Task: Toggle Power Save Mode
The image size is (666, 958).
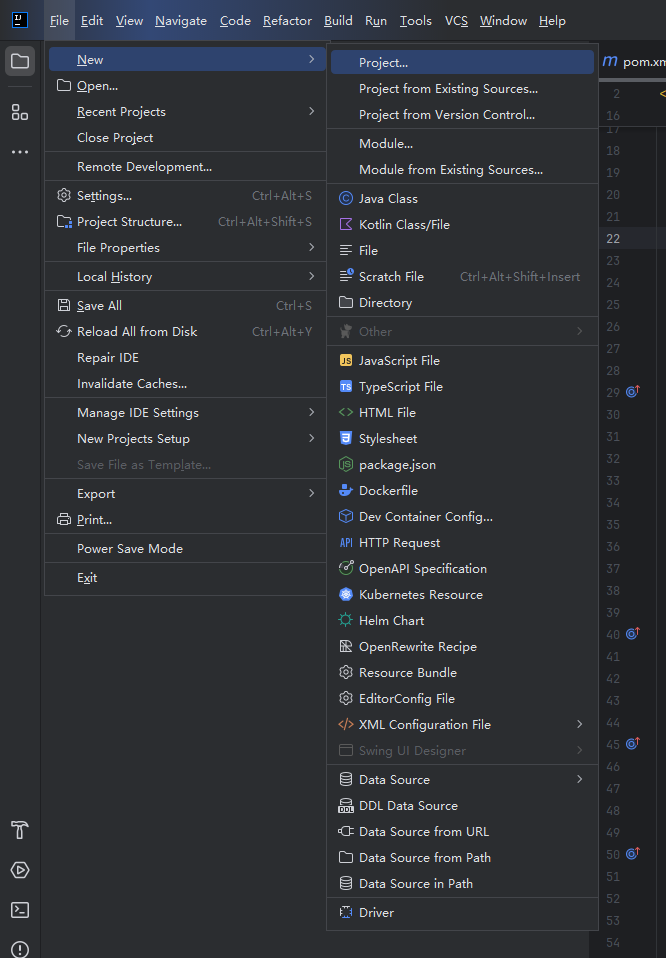Action: pyautogui.click(x=186, y=549)
